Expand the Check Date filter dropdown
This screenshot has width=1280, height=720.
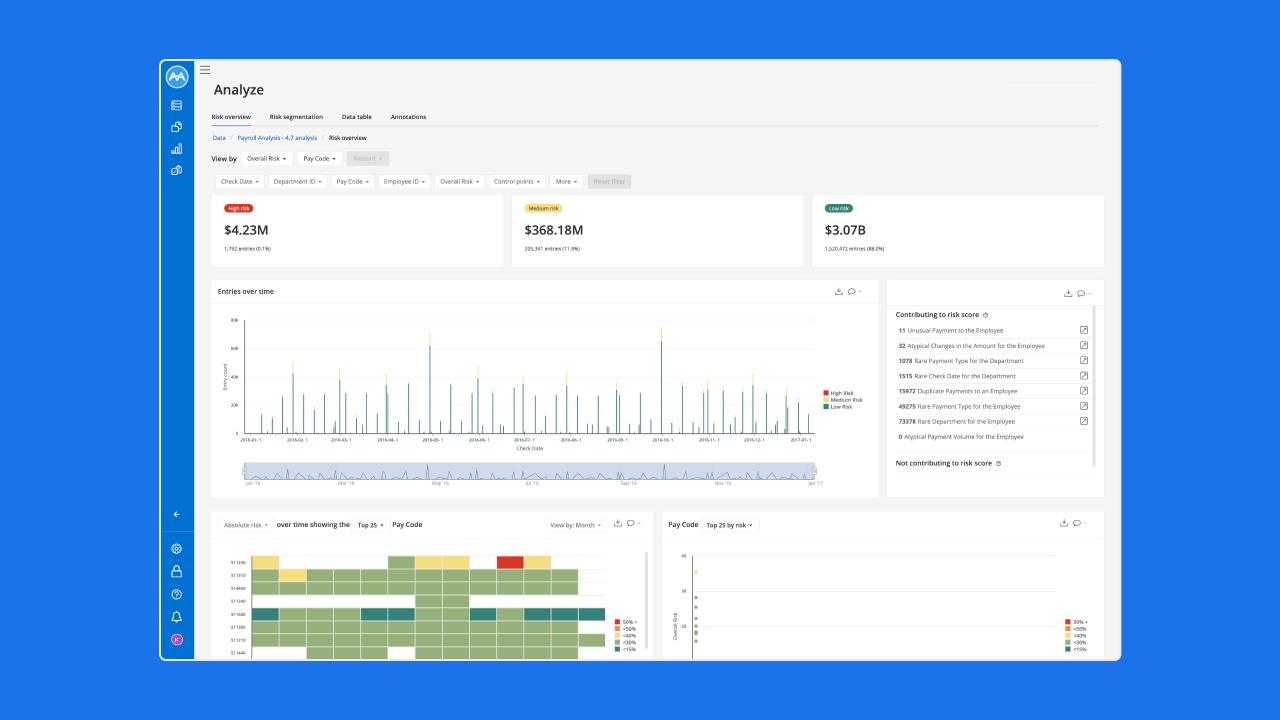click(x=240, y=182)
